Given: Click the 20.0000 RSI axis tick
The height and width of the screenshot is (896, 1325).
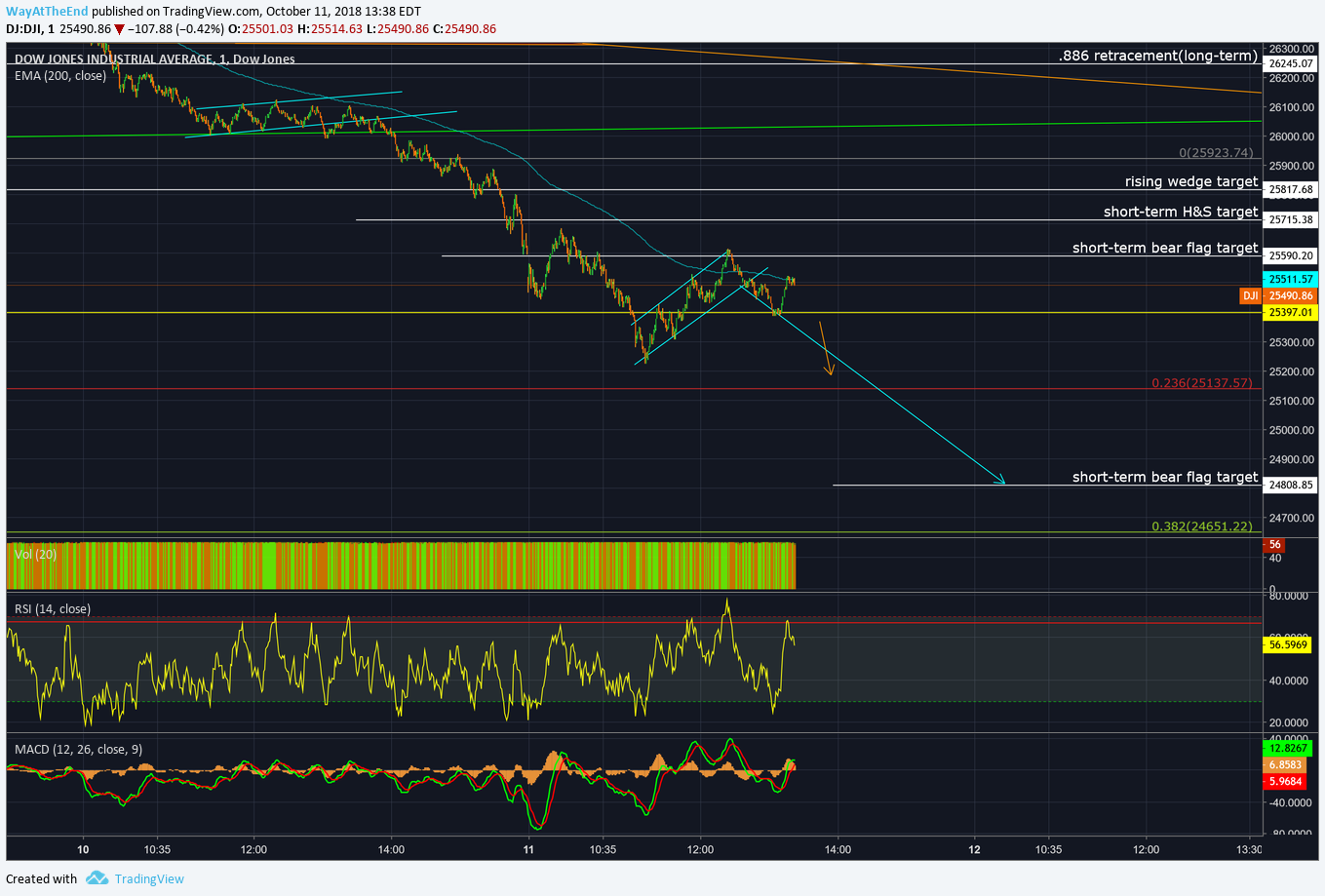Looking at the screenshot, I should tap(1288, 722).
